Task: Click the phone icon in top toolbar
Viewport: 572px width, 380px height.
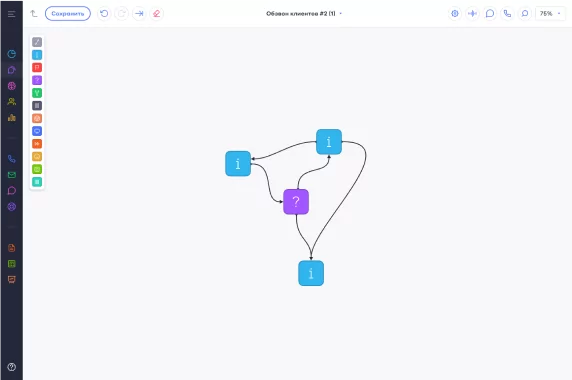Action: [x=507, y=13]
